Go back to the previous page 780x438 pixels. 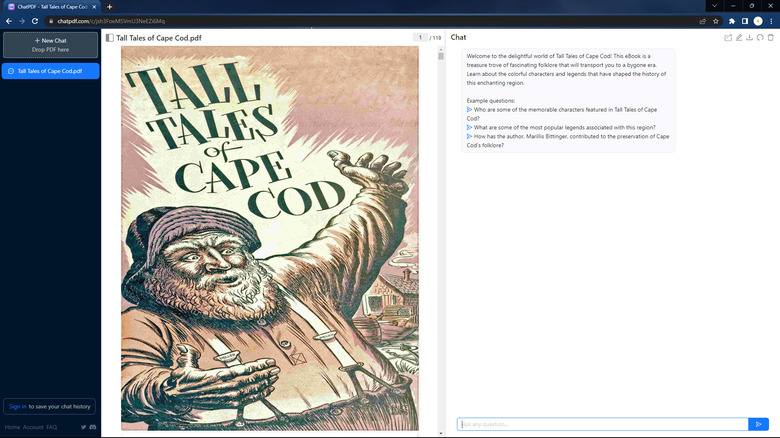(x=8, y=21)
